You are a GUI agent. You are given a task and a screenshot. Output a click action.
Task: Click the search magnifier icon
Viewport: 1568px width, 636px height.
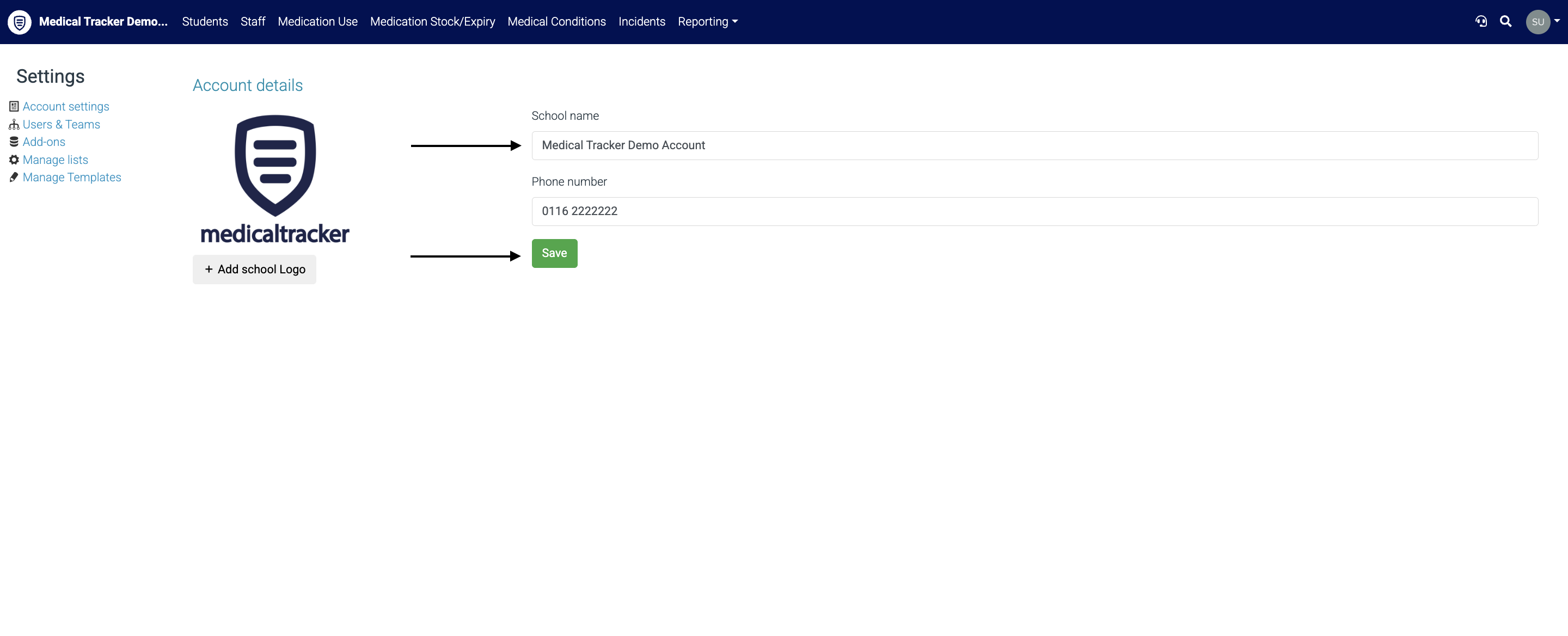tap(1505, 21)
